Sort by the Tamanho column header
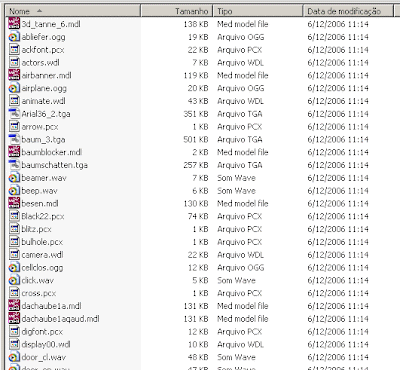The image size is (400, 370). point(177,11)
